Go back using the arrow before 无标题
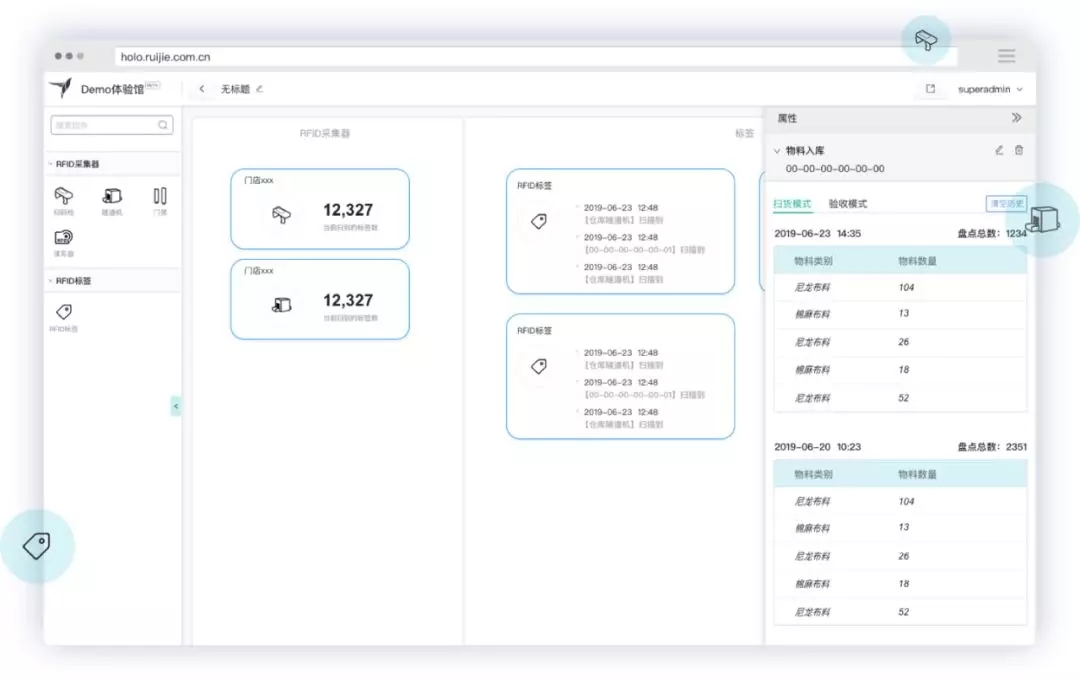The width and height of the screenshot is (1080, 680). (202, 89)
